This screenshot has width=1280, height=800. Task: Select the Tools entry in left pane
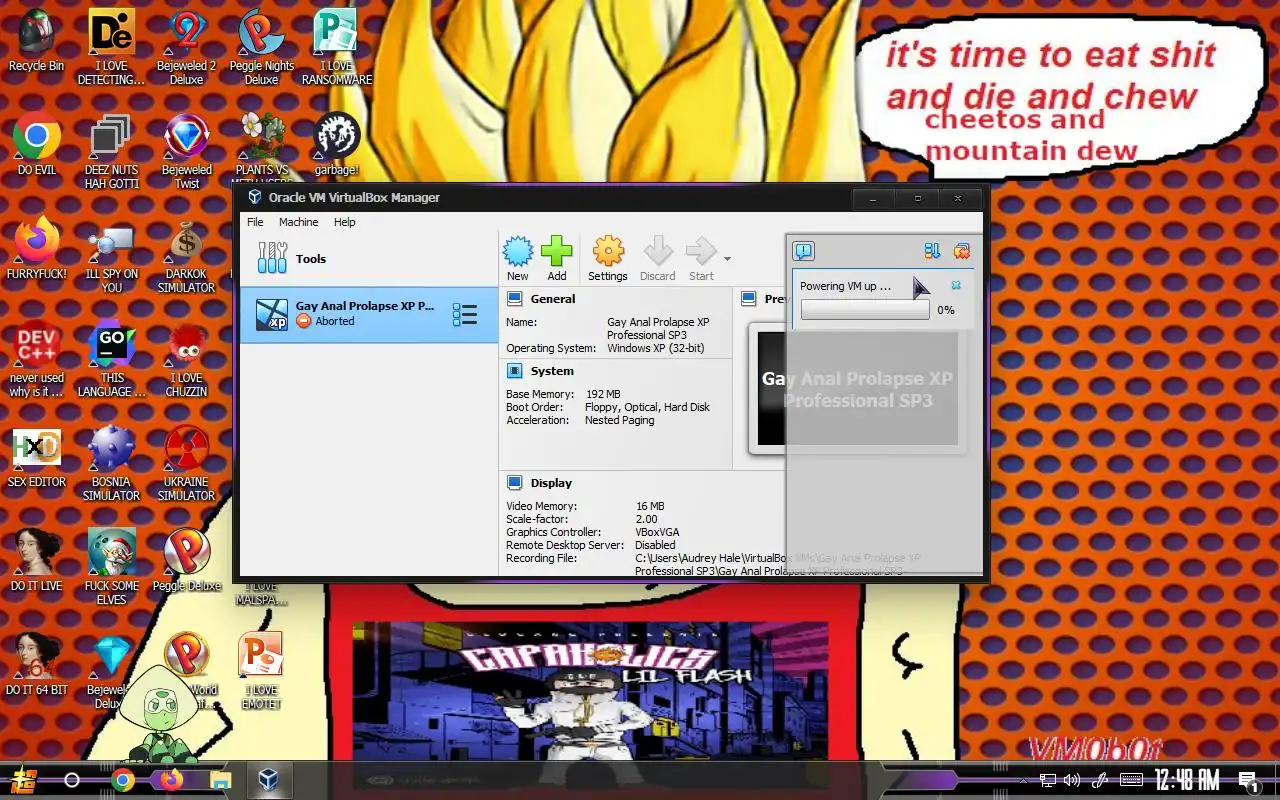tap(368, 259)
